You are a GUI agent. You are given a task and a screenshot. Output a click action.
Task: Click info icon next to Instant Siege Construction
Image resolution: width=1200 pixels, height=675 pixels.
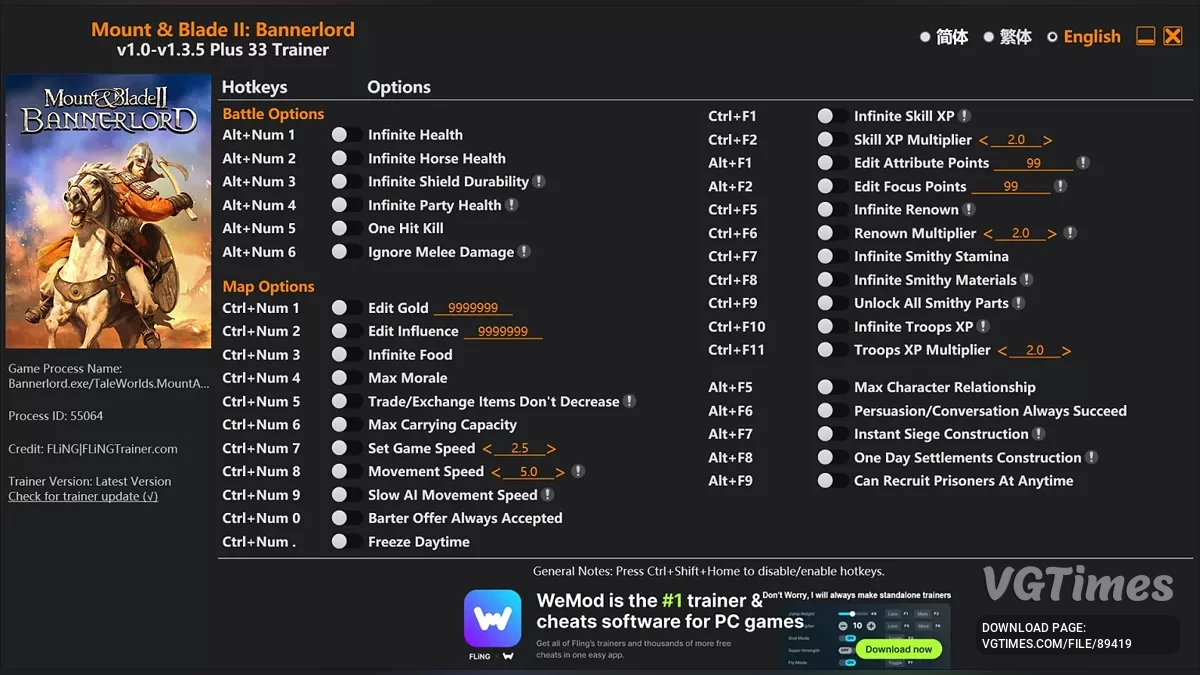click(1039, 434)
